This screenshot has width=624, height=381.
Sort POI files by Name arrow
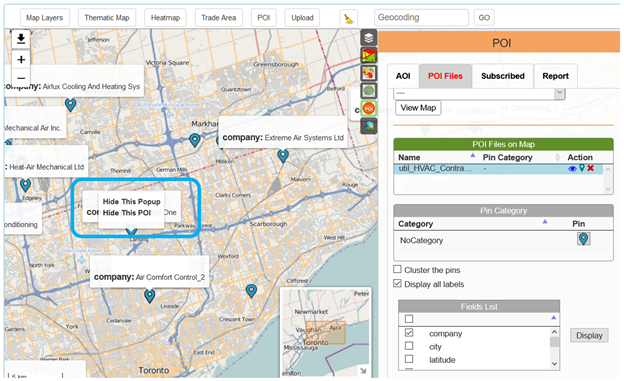click(x=473, y=156)
